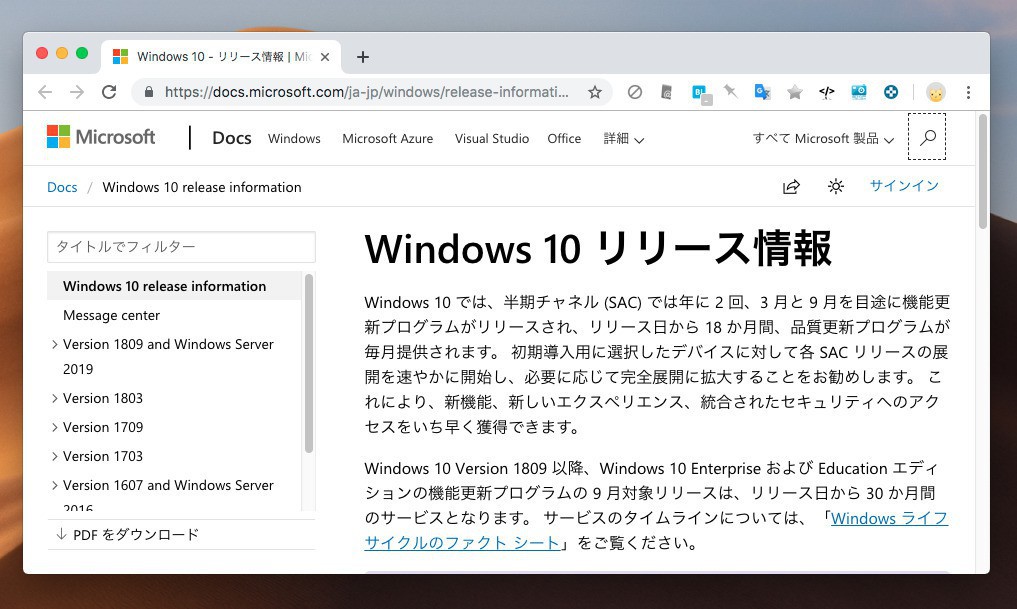Click the Microsoft logo in the header

click(x=101, y=138)
